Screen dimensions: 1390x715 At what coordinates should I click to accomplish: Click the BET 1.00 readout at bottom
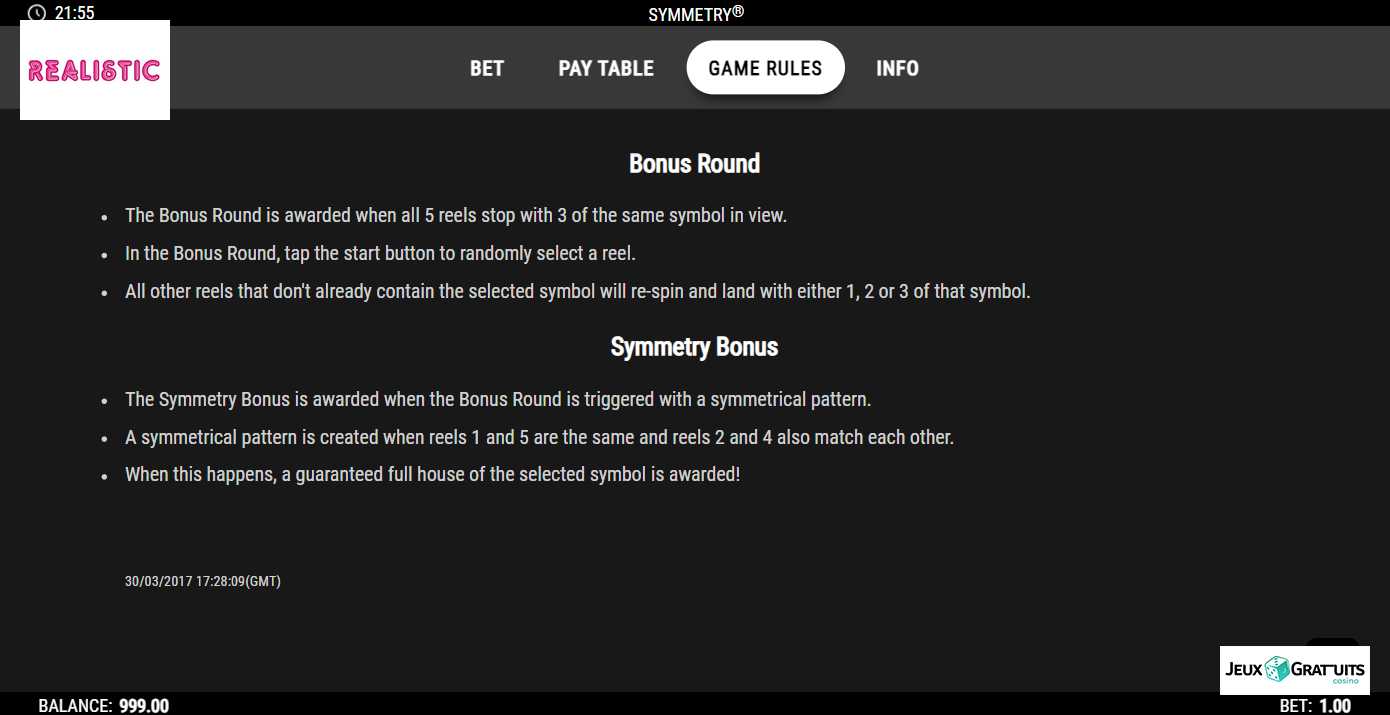pyautogui.click(x=1315, y=706)
